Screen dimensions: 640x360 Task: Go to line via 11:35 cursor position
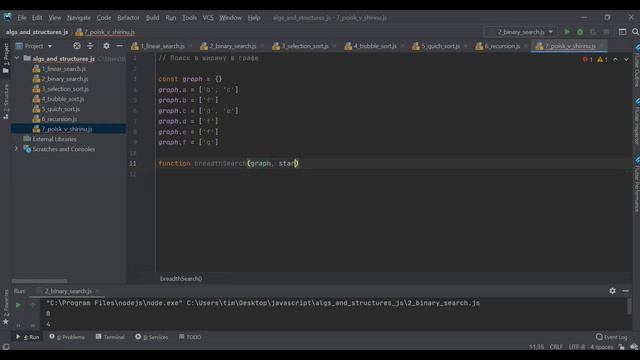pyautogui.click(x=536, y=347)
